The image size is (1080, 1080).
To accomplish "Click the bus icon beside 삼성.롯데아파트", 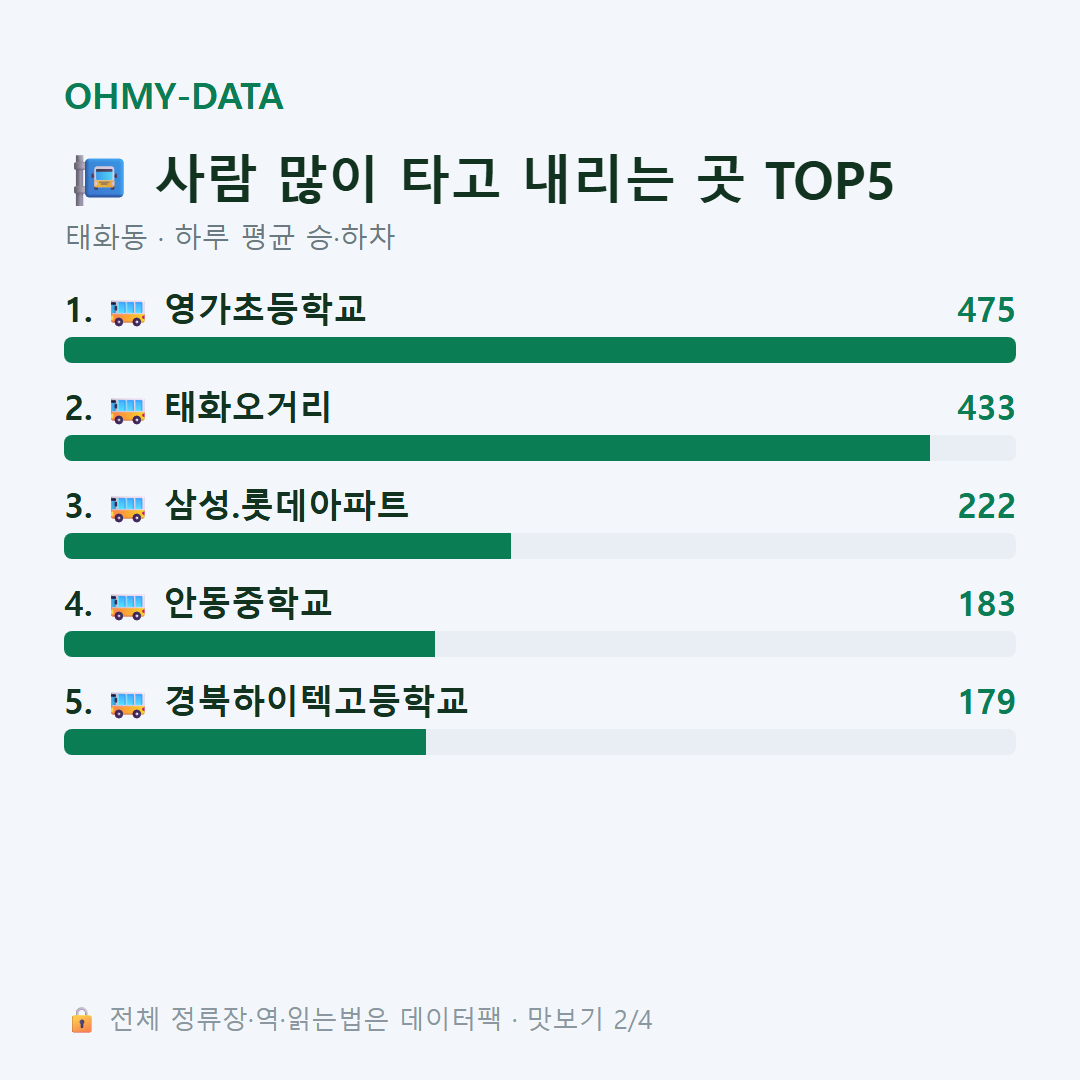I will (x=128, y=508).
